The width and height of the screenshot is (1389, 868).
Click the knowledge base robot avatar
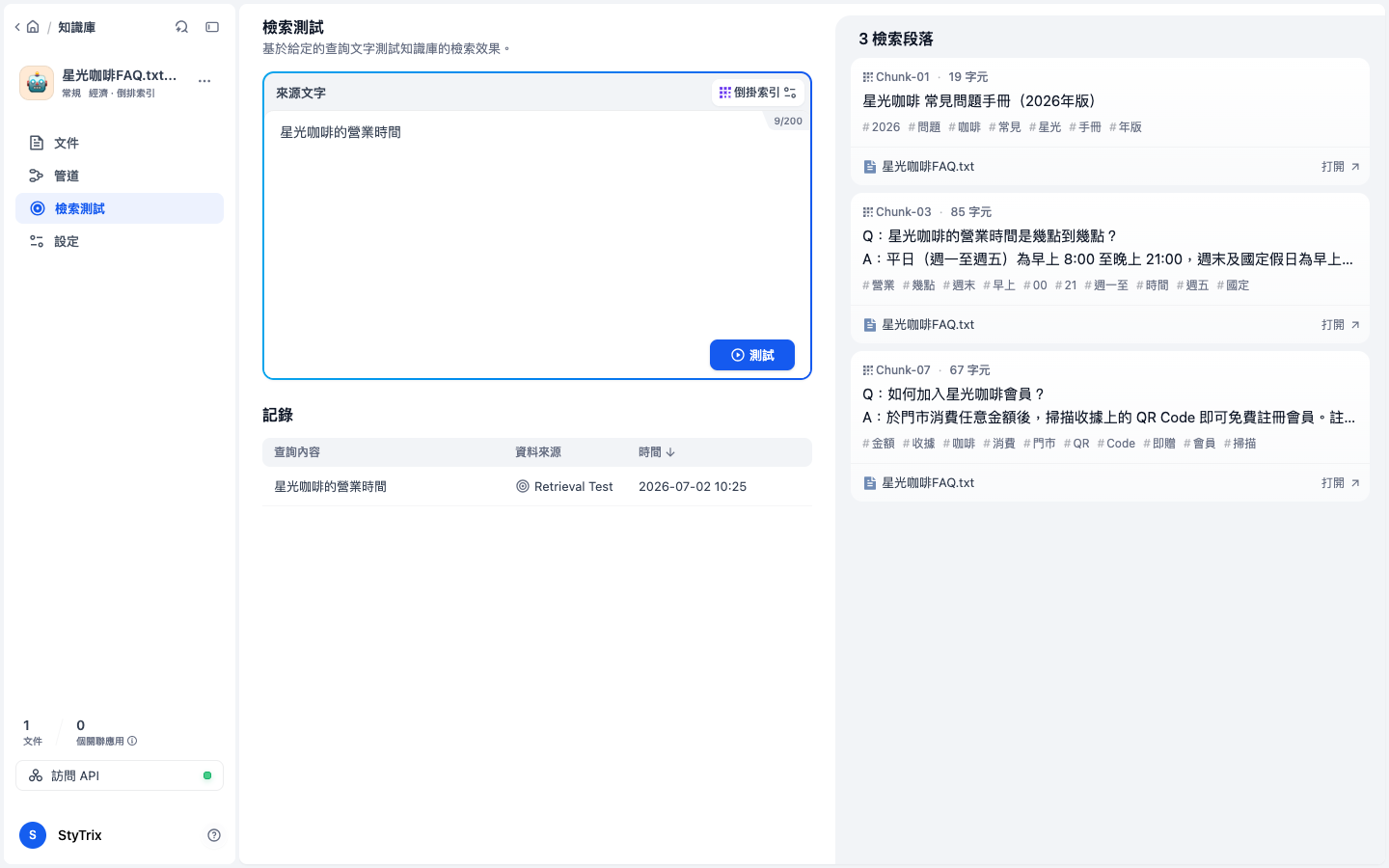coord(37,83)
